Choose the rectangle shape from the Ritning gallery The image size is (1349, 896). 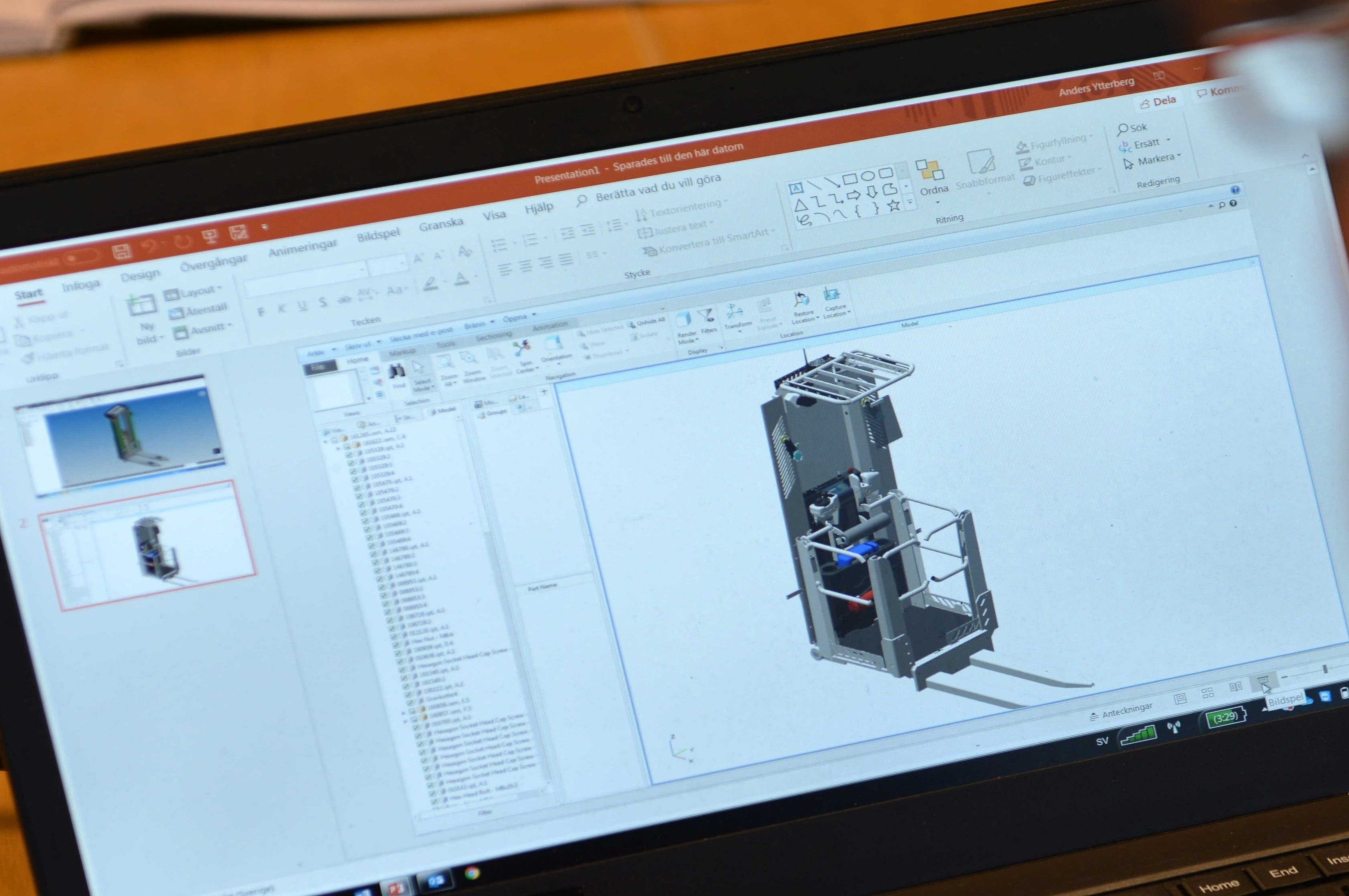(x=850, y=178)
